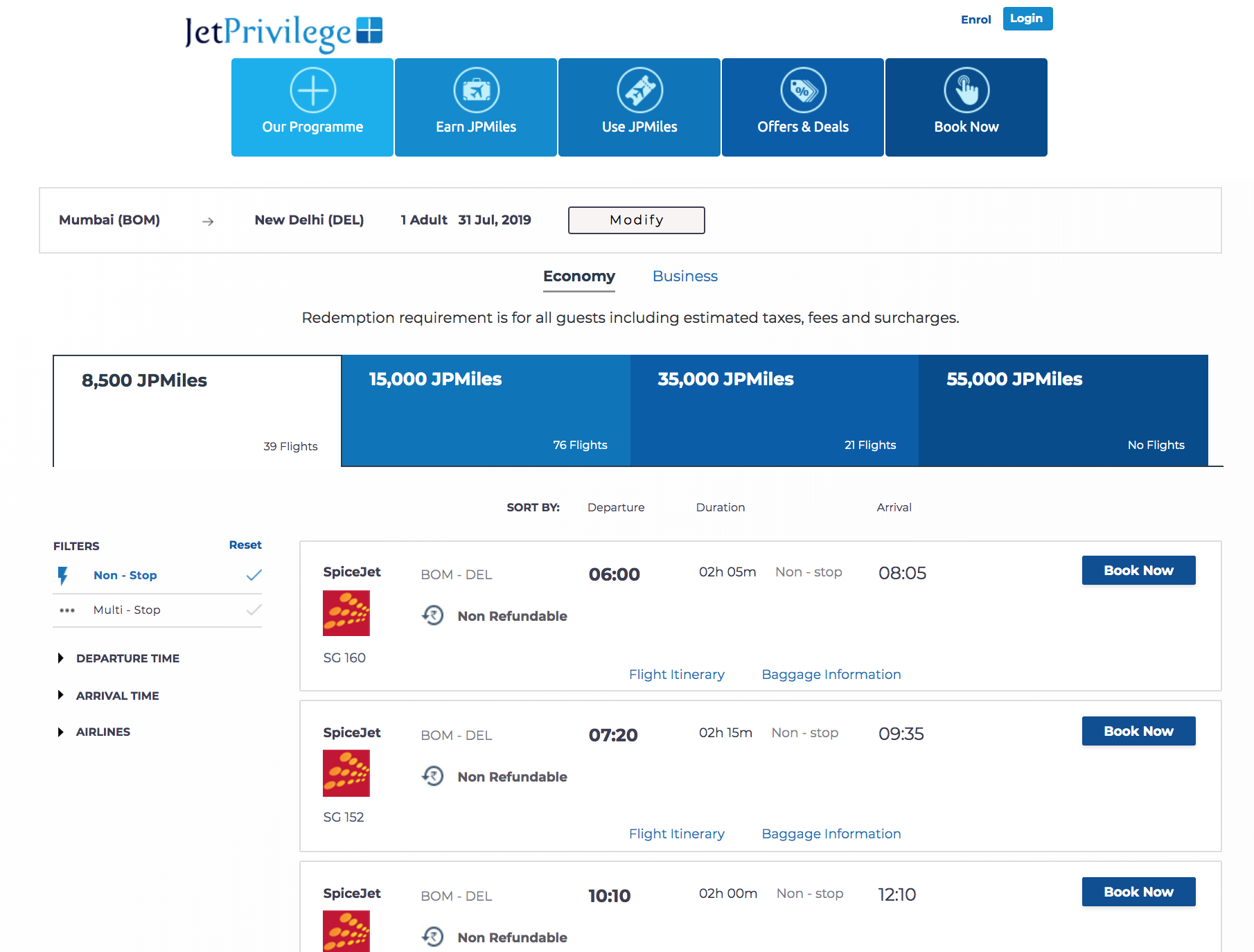The image size is (1254, 952).
Task: Click the Modify search button
Action: [635, 220]
